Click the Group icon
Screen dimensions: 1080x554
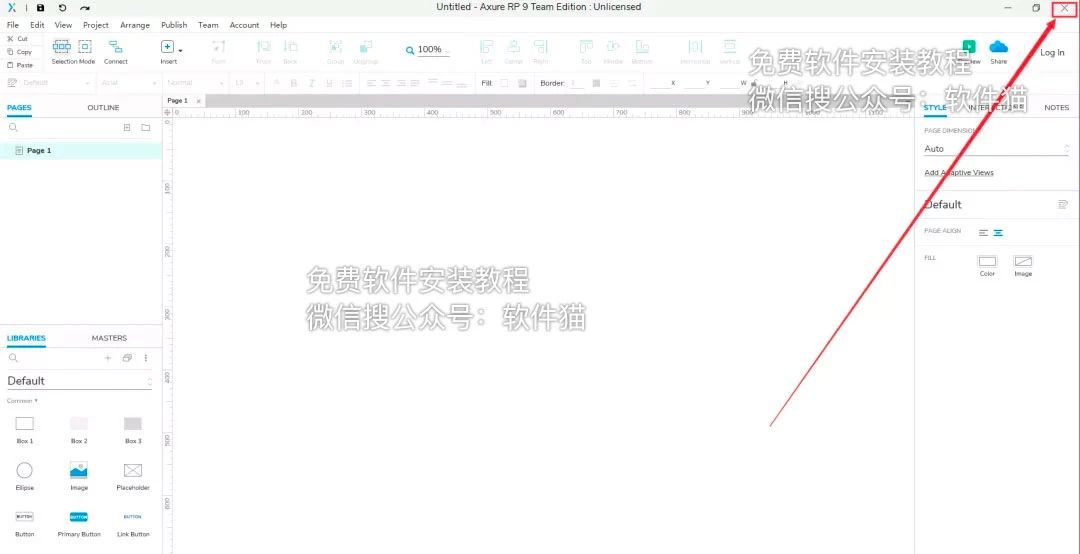pyautogui.click(x=335, y=47)
